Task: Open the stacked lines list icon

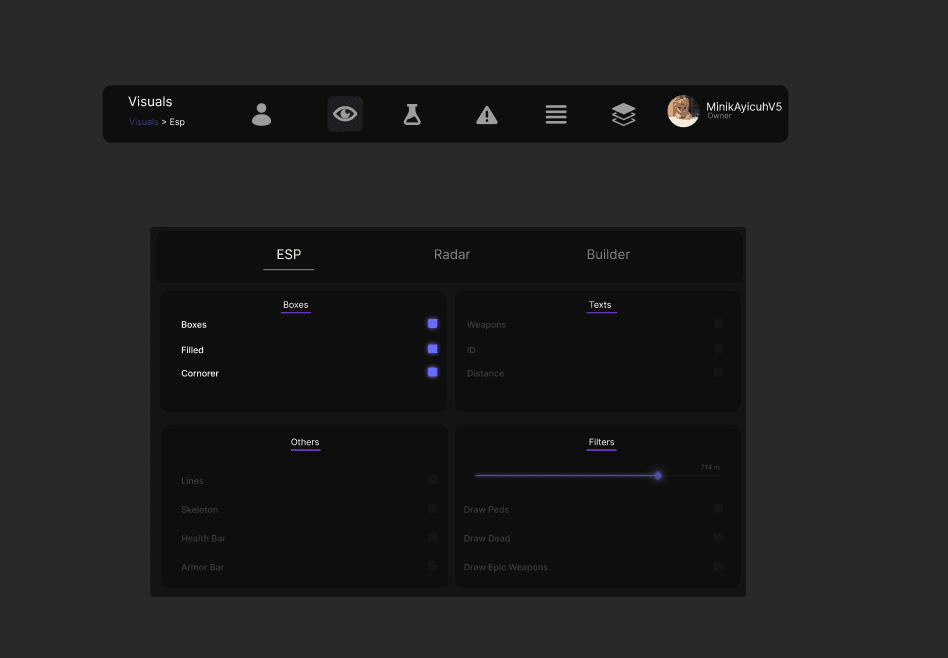Action: [x=556, y=114]
